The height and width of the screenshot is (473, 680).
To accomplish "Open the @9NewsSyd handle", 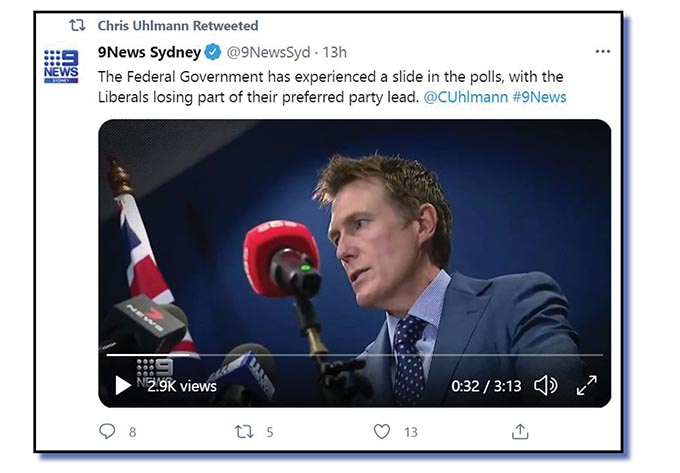I will [269, 52].
